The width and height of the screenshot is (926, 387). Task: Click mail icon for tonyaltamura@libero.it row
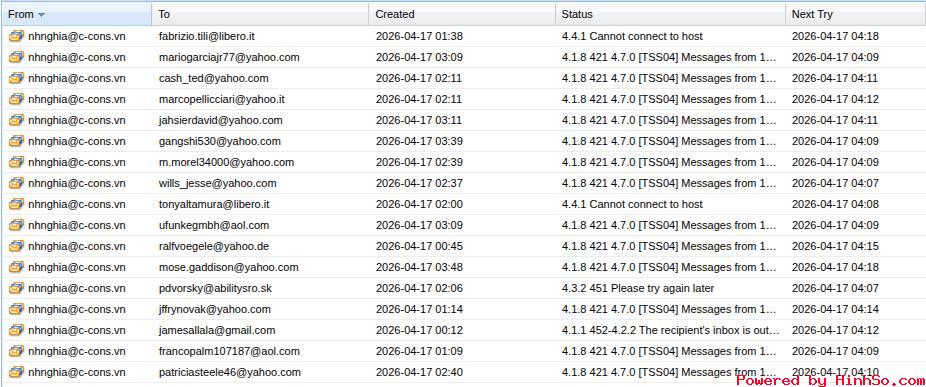pos(17,204)
